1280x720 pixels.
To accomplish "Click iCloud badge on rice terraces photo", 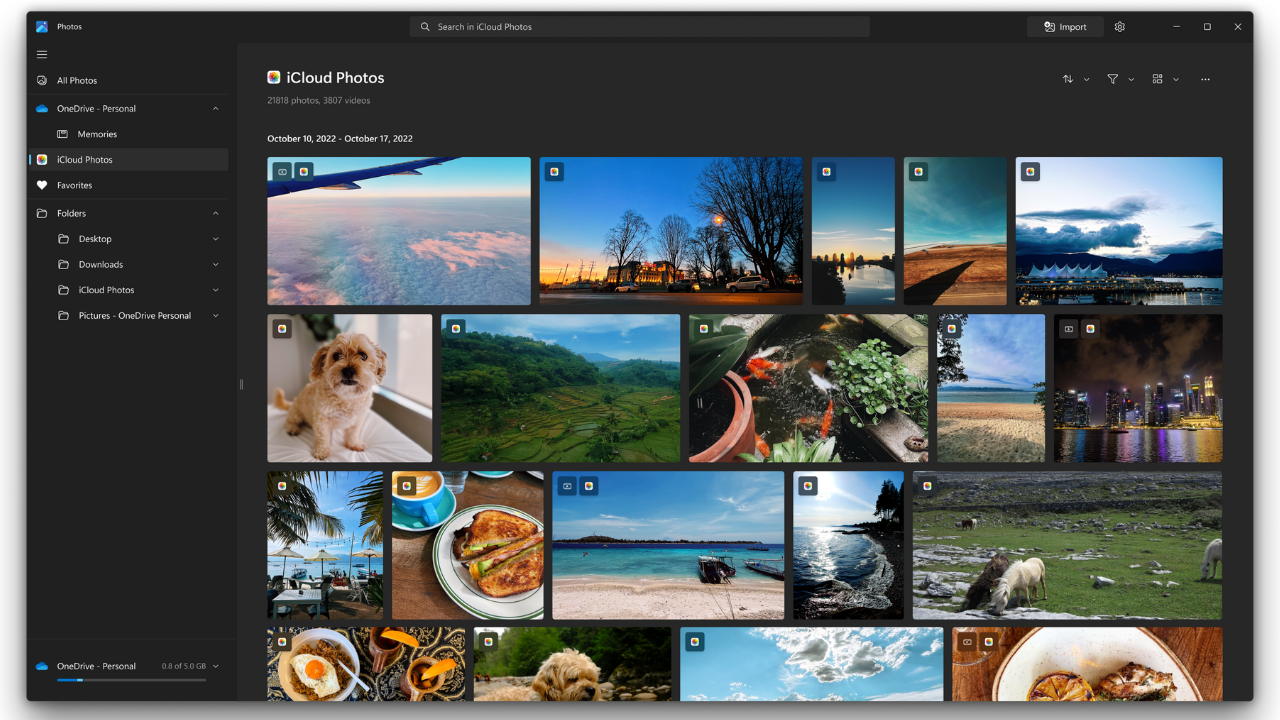I will (x=456, y=329).
